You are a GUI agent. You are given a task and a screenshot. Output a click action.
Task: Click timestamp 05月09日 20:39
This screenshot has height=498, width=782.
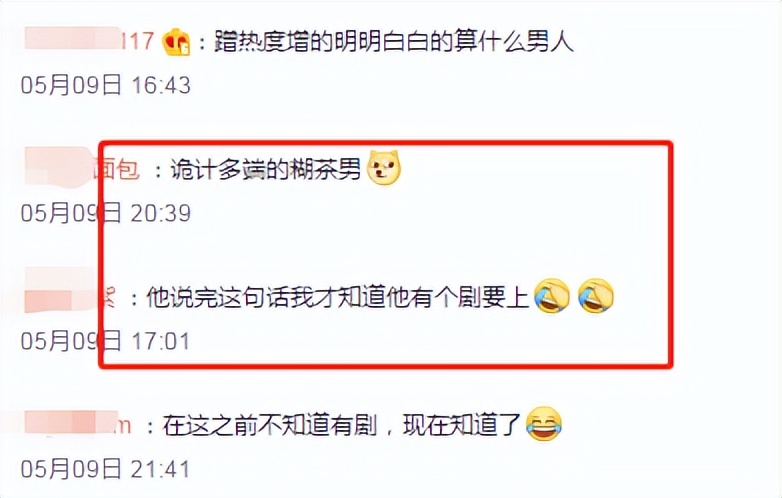[x=106, y=213]
